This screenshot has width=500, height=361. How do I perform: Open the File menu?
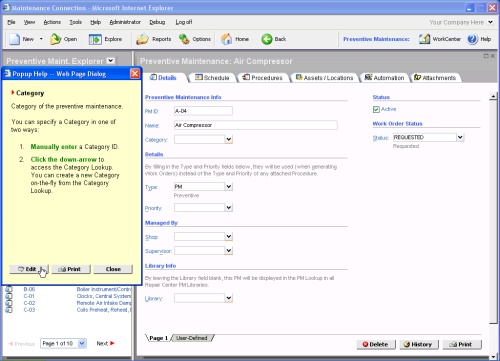pos(11,22)
